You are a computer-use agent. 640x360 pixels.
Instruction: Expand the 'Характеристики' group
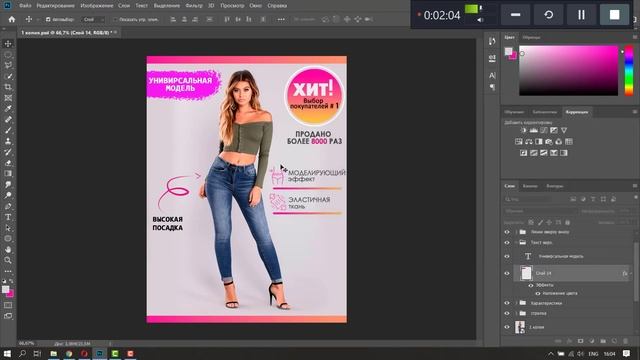pyautogui.click(x=516, y=303)
